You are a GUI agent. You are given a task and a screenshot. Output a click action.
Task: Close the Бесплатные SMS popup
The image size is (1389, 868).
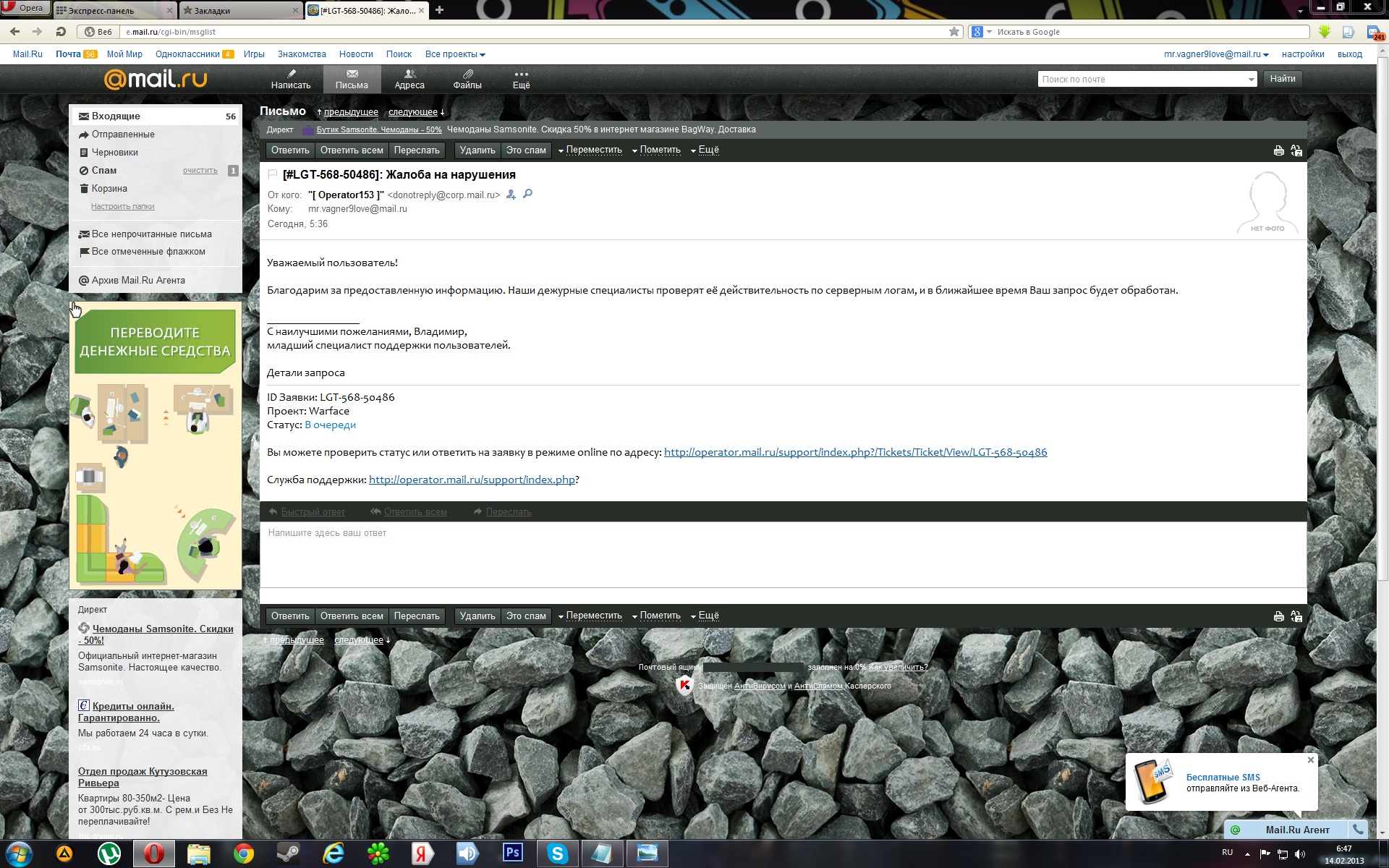1310,760
